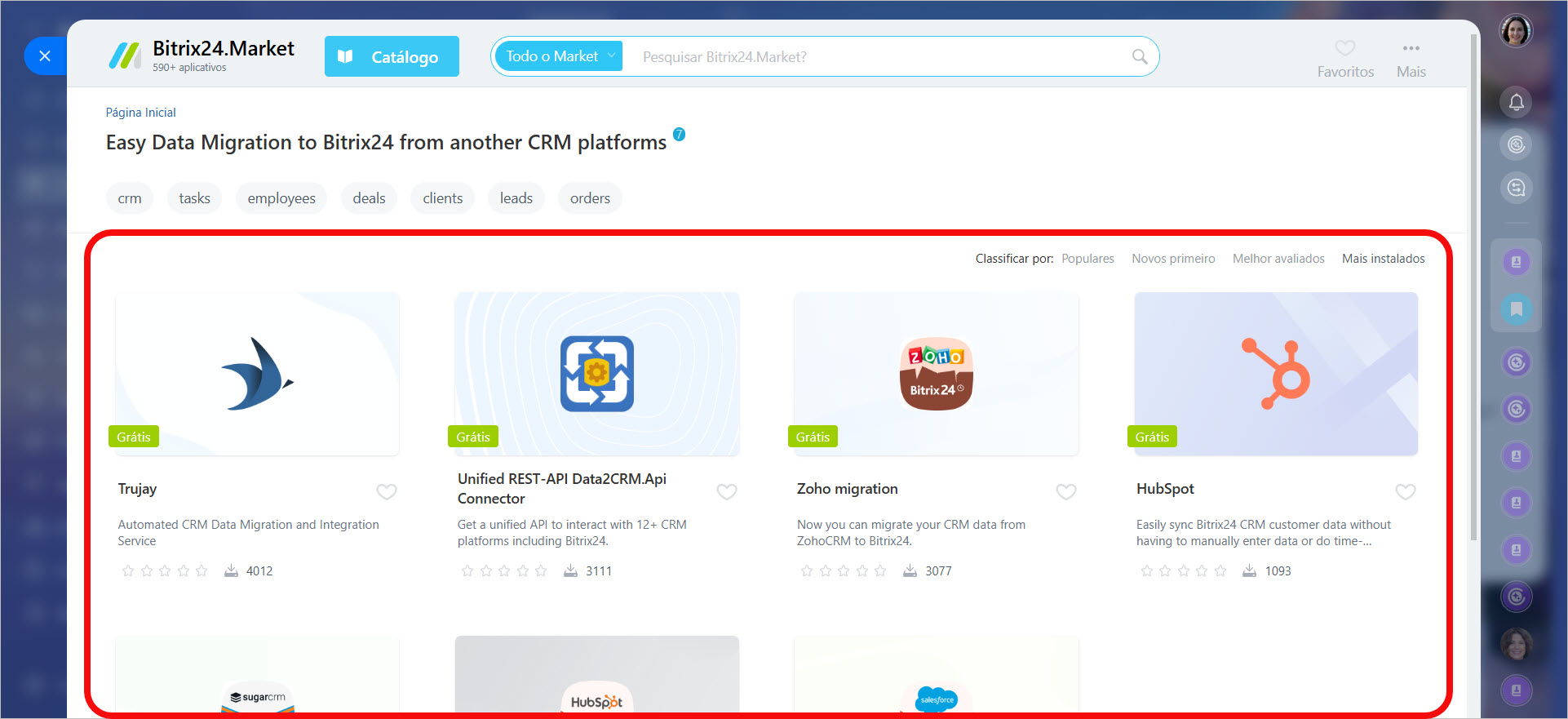
Task: Click Trujay install count download icon
Action: coord(231,570)
